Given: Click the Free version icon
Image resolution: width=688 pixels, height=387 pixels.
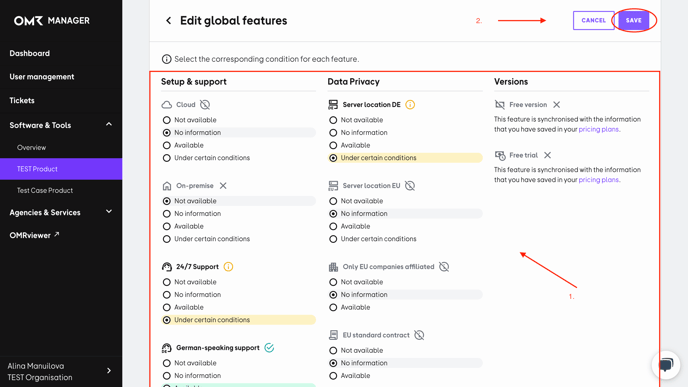Looking at the screenshot, I should (500, 105).
